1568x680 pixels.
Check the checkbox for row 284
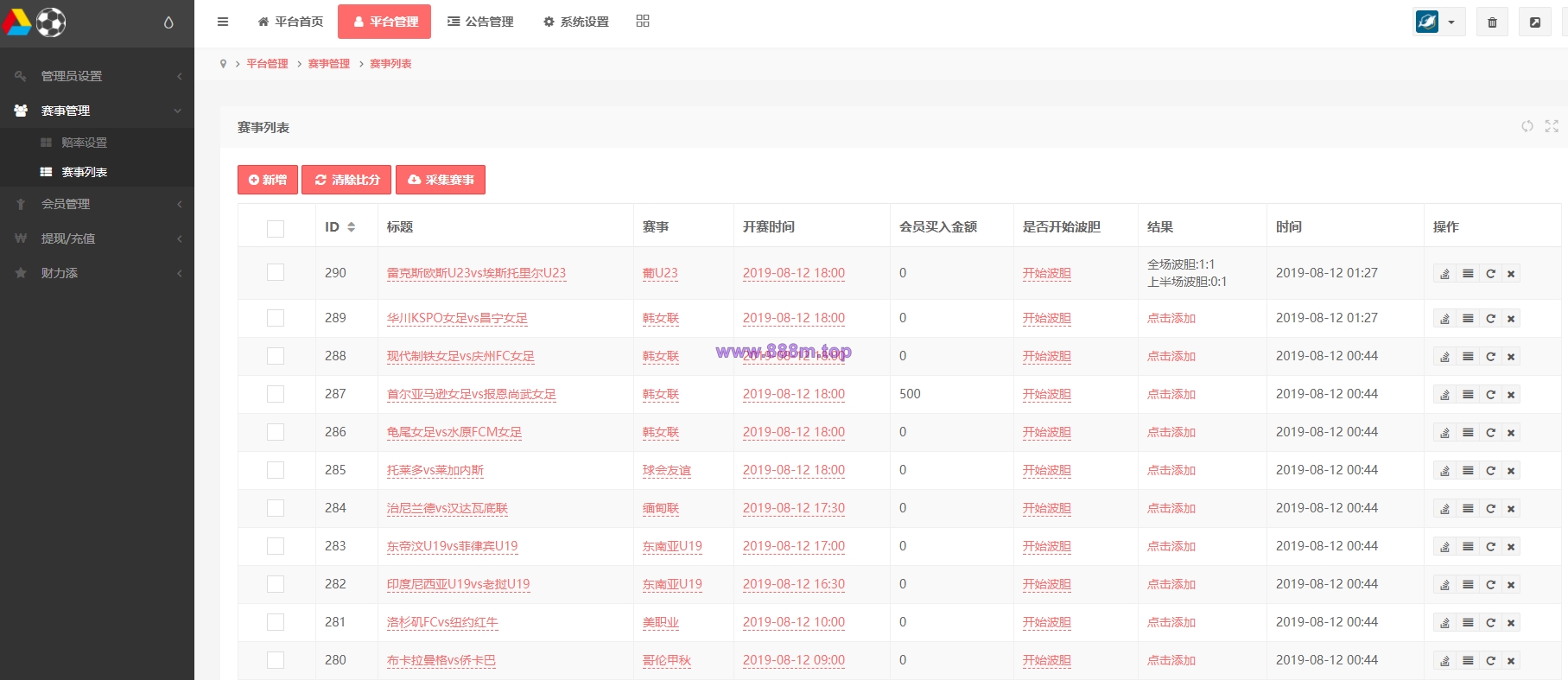tap(276, 508)
